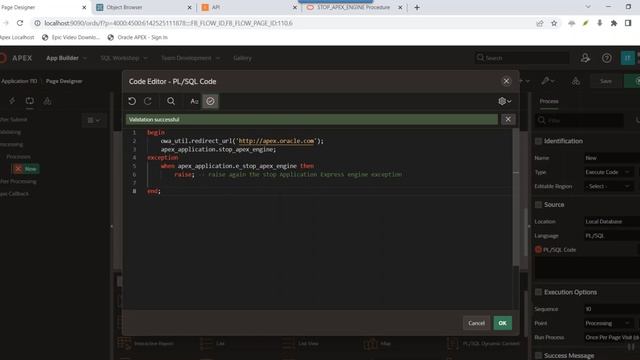
Task: Open the APEX help menu
Action: point(607,58)
